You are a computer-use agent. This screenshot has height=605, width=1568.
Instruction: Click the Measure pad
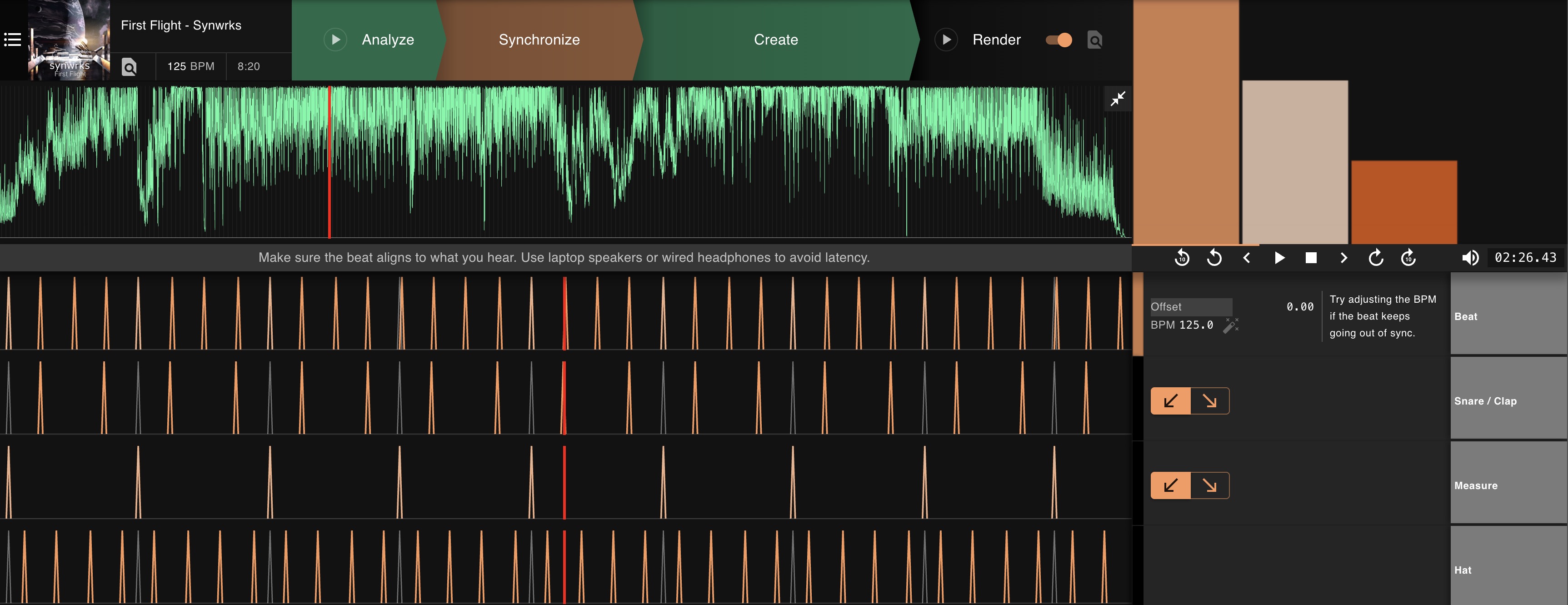pyautogui.click(x=1508, y=483)
